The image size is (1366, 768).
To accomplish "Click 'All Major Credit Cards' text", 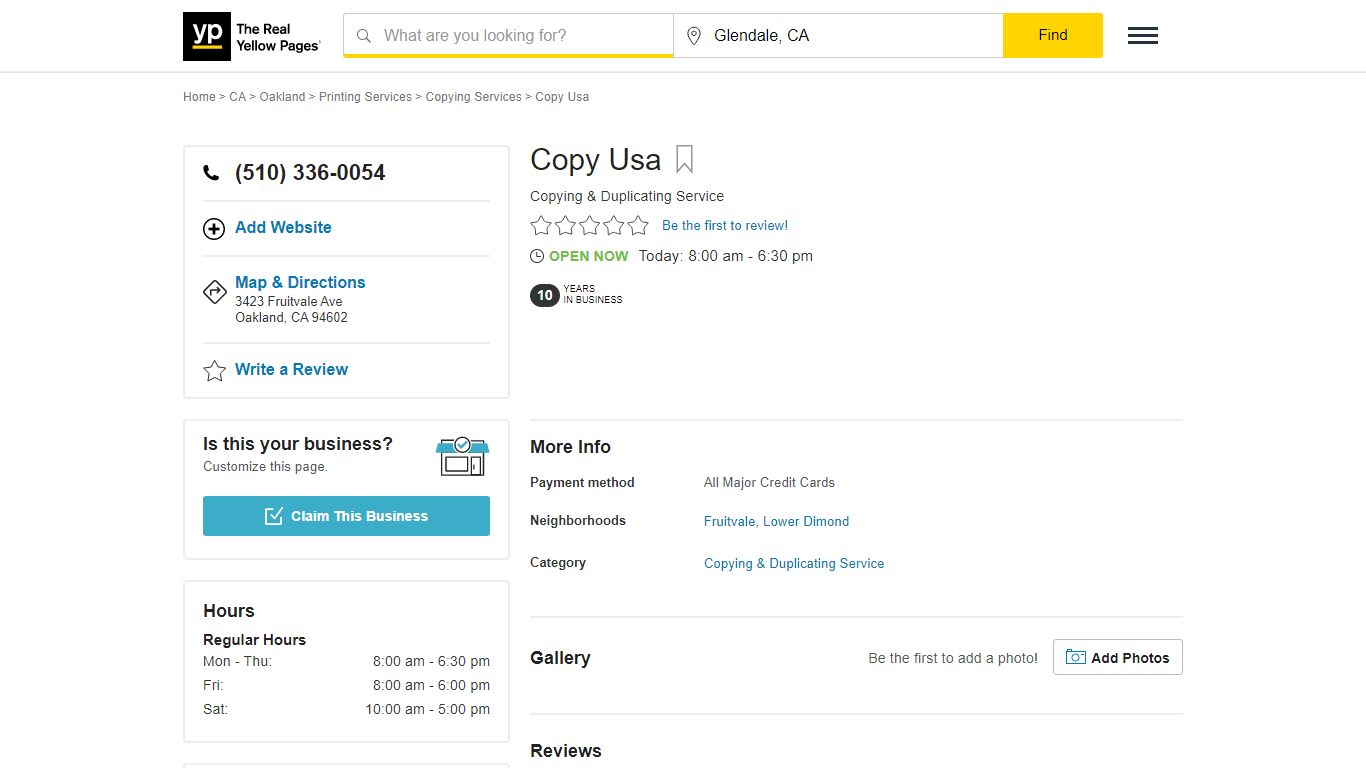I will click(769, 482).
